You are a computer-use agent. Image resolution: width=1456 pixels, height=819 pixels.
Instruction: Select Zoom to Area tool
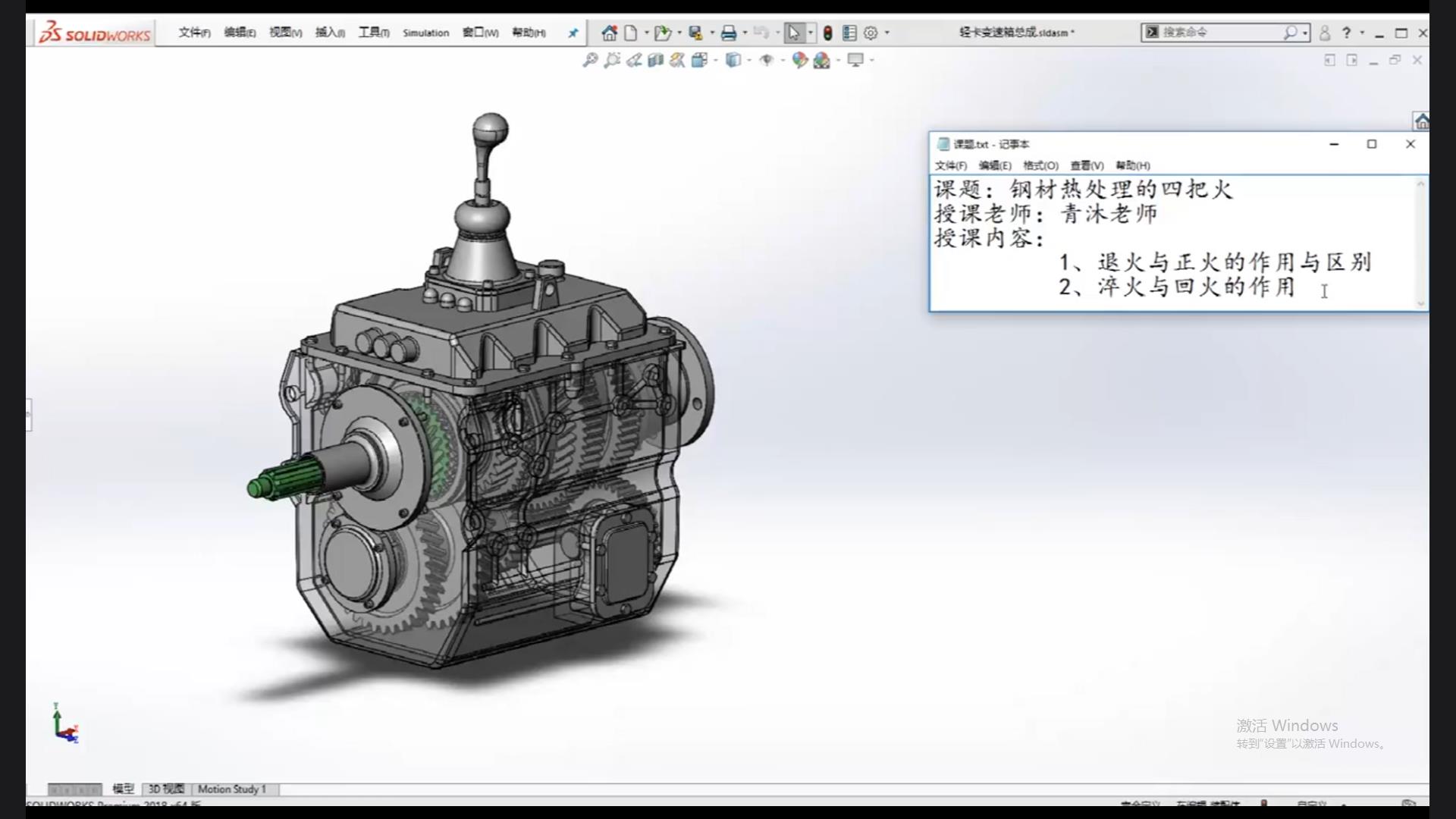(x=612, y=60)
